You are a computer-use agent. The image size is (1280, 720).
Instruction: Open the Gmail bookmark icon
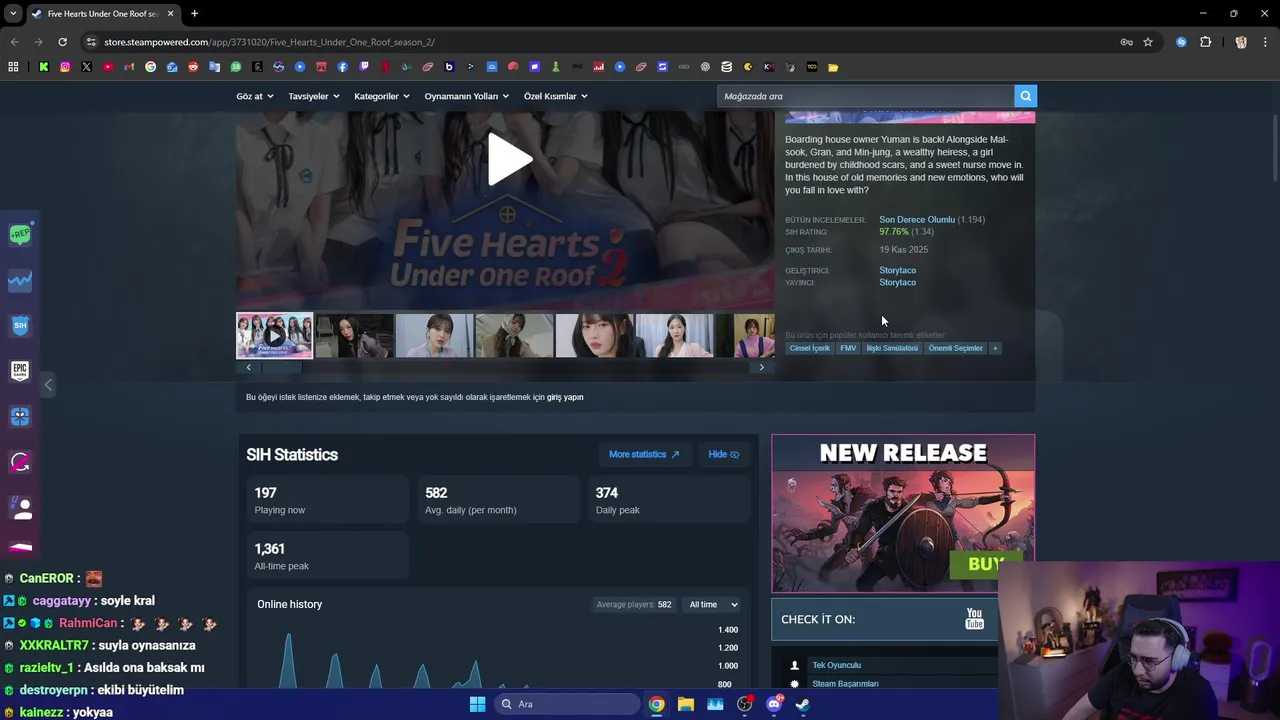click(129, 67)
